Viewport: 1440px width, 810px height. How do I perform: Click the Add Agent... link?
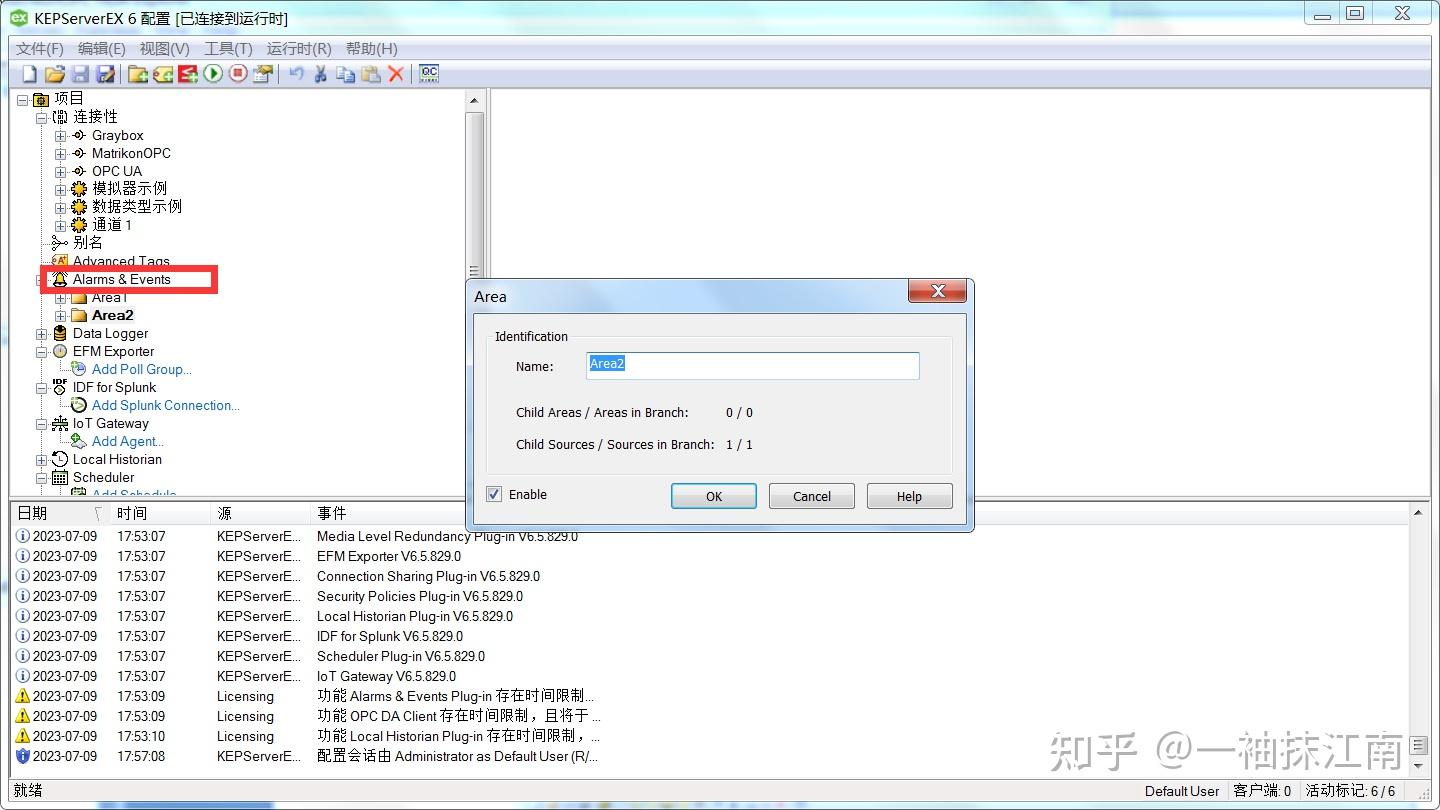coord(128,441)
